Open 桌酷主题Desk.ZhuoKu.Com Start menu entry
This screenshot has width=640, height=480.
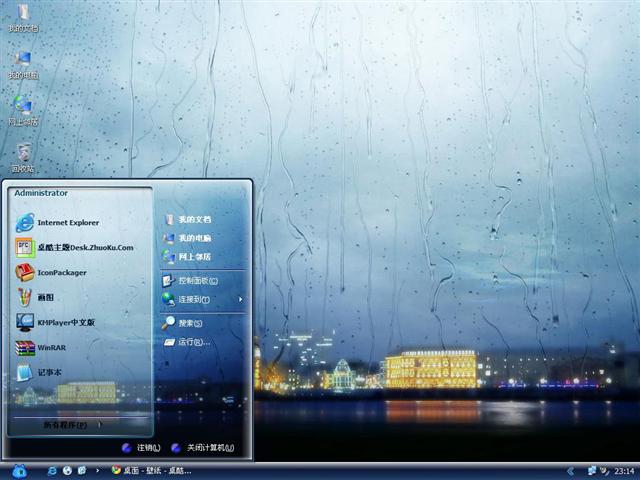[x=75, y=247]
